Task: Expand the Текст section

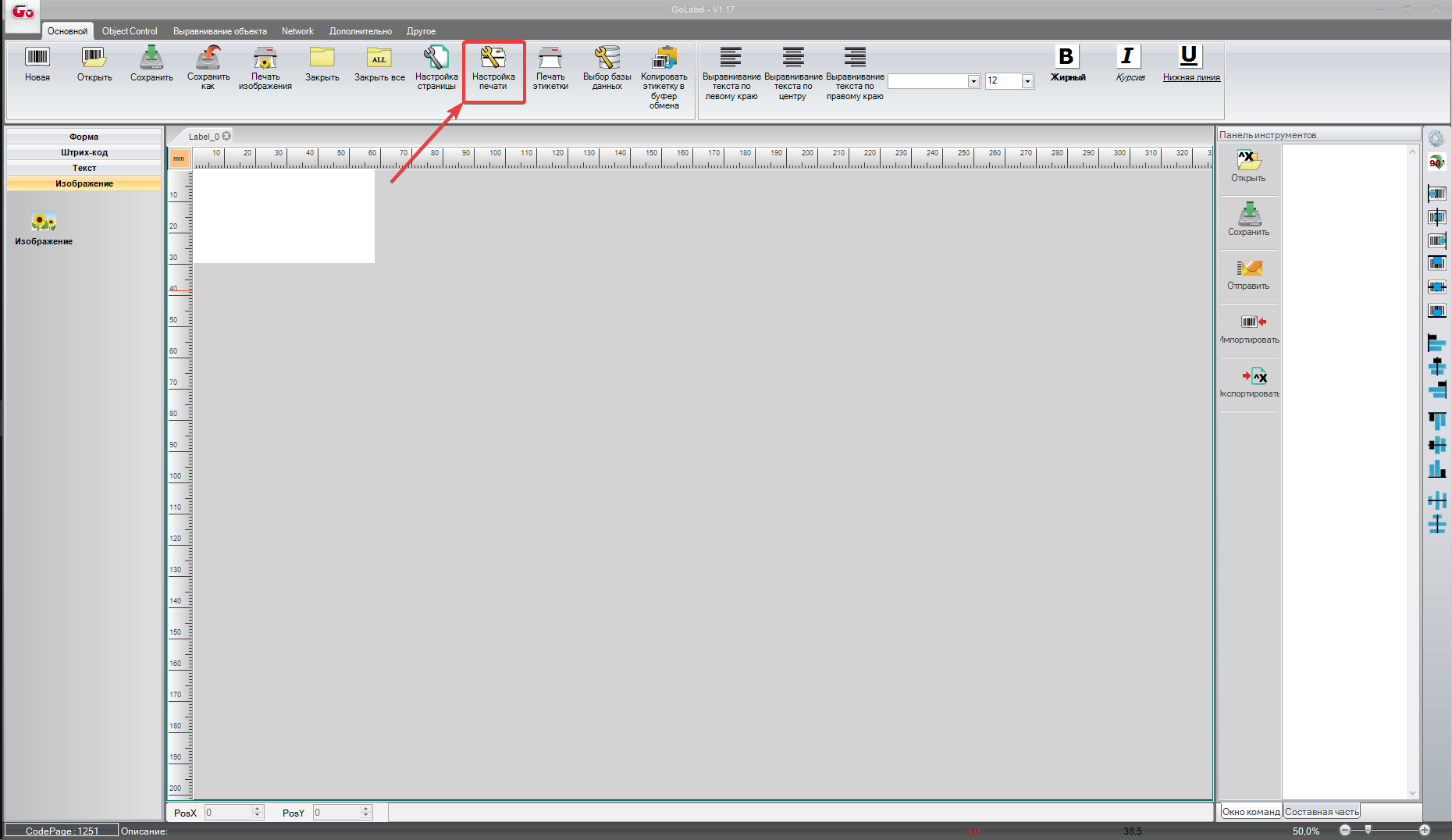Action: click(x=84, y=168)
